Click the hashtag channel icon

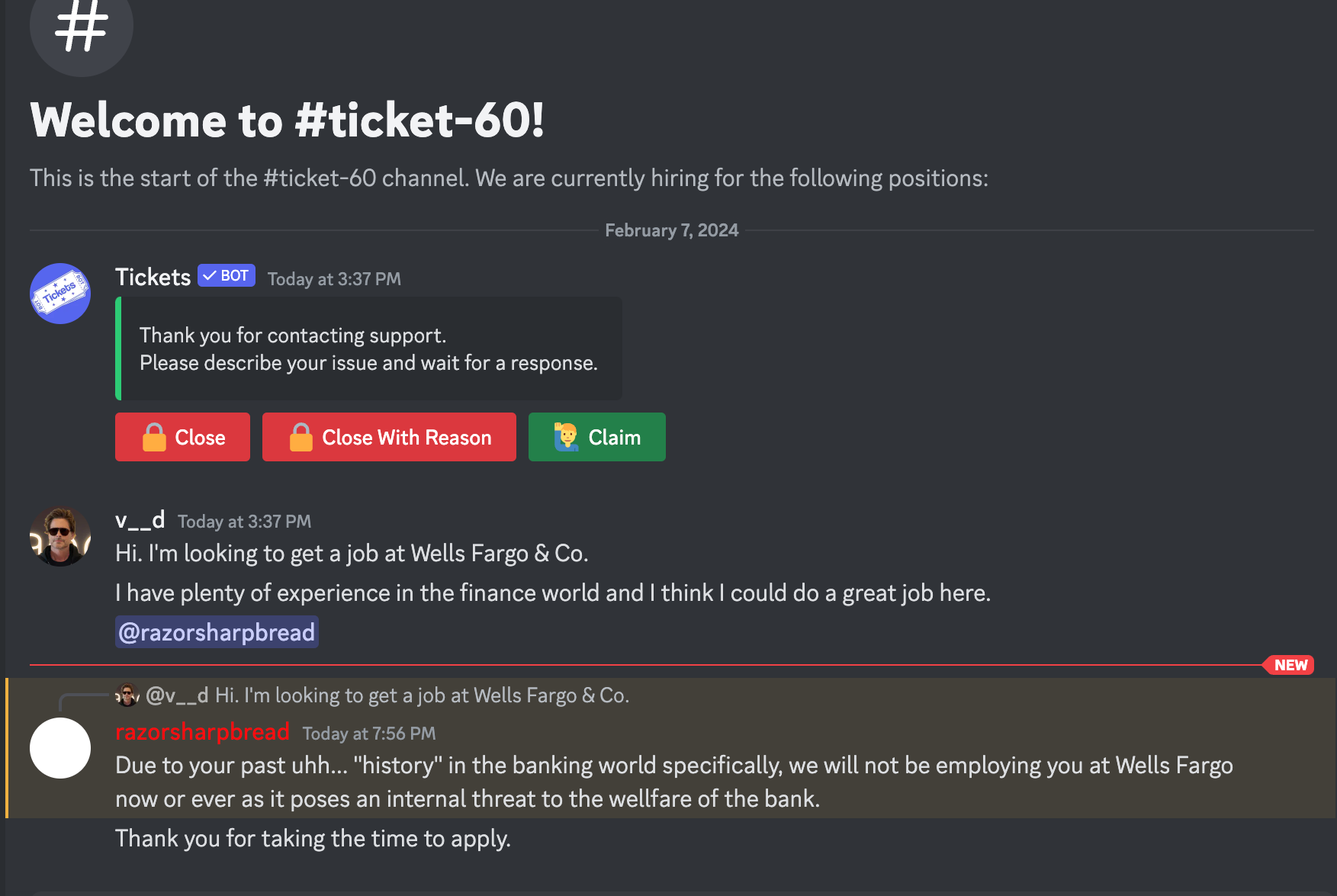[82, 27]
